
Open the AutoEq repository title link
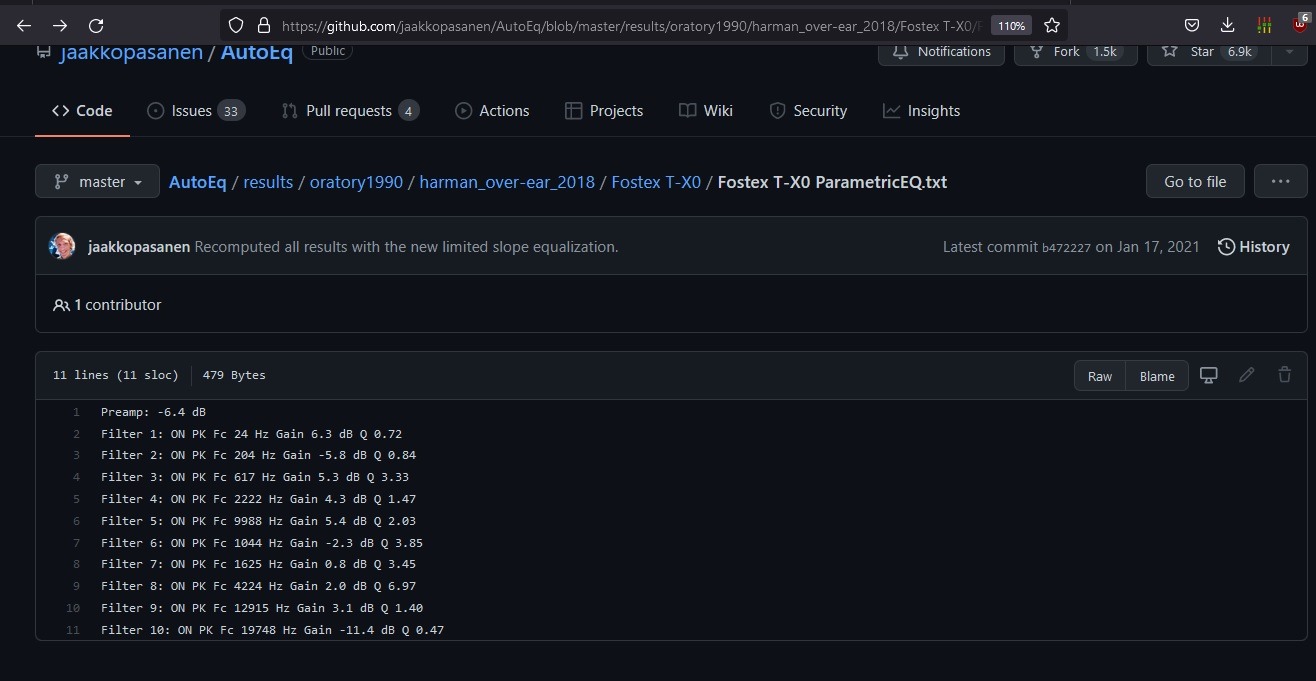257,52
